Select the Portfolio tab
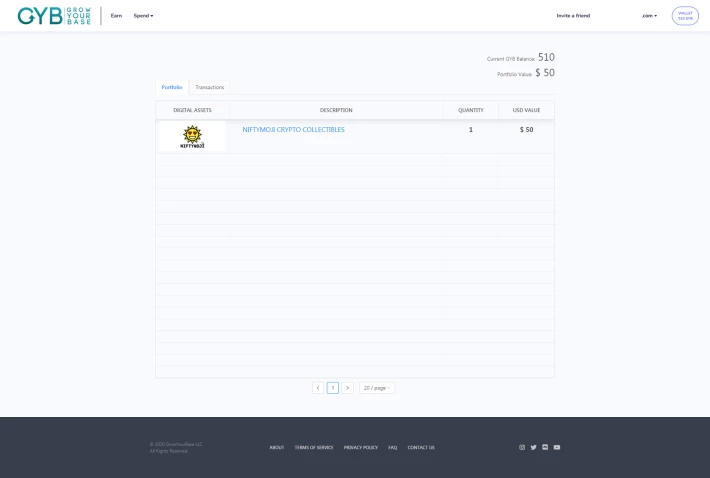Screen dimensions: 710x478 click(x=172, y=87)
